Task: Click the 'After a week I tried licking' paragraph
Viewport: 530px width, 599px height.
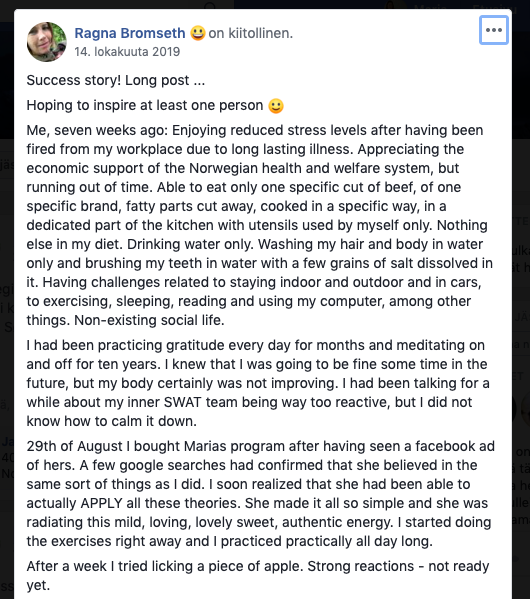Action: (x=258, y=575)
